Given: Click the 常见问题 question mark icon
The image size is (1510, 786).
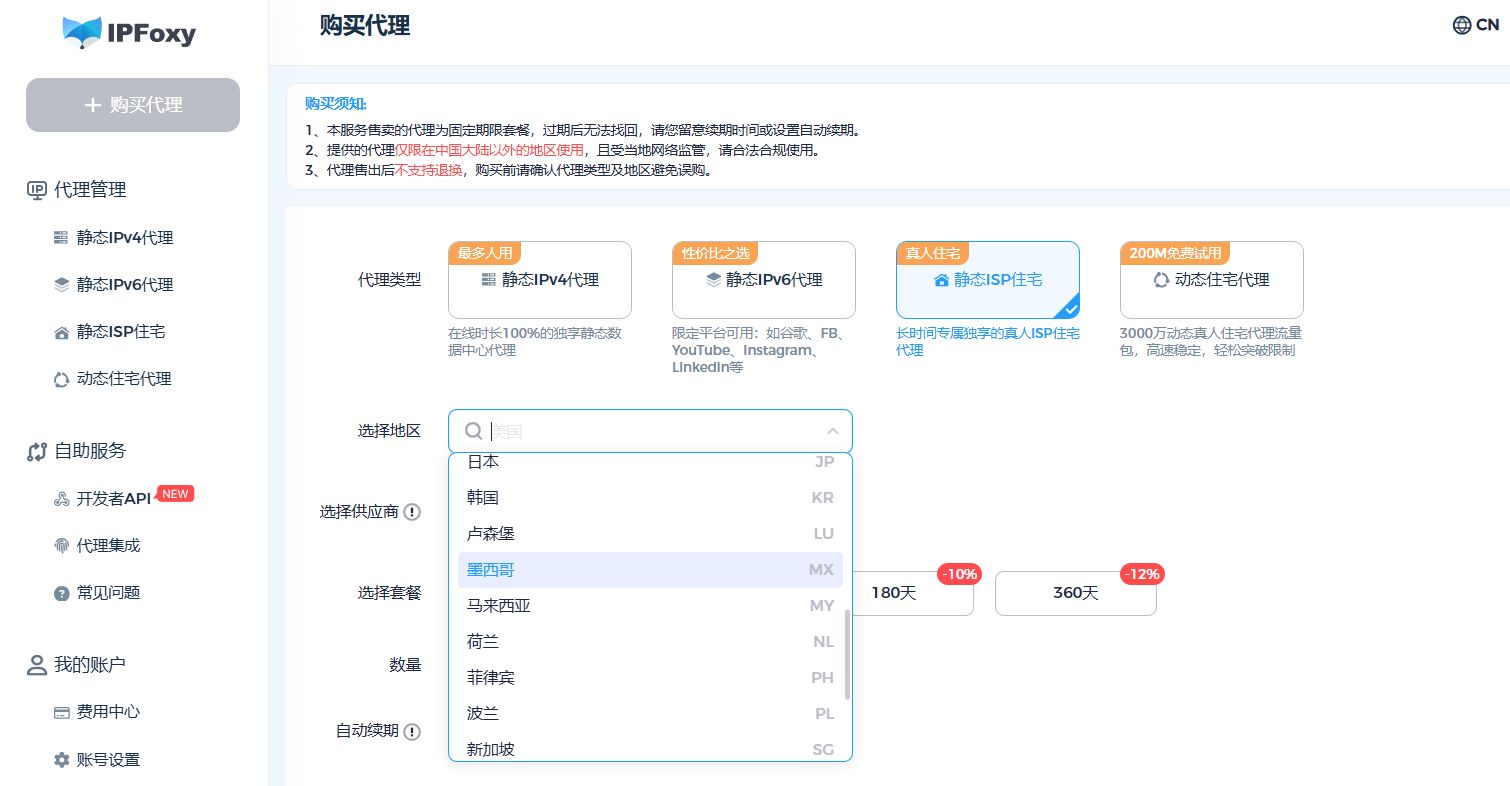Looking at the screenshot, I should click(x=61, y=593).
